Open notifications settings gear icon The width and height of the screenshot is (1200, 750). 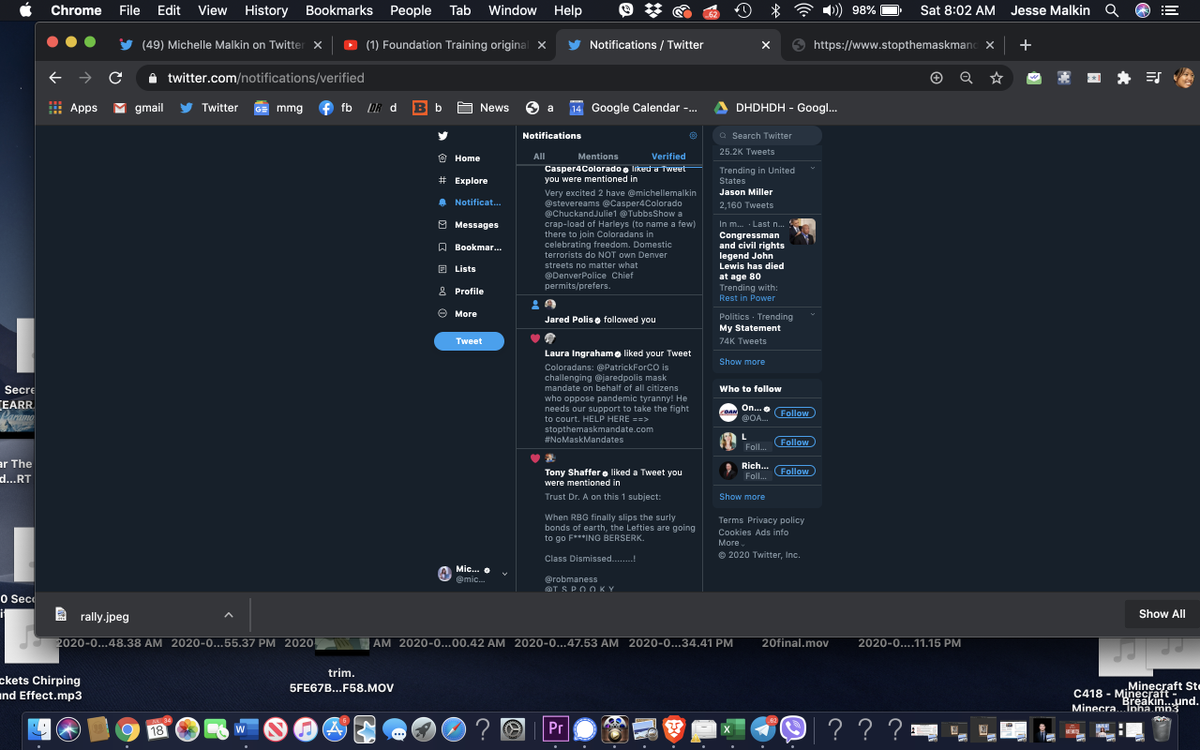[693, 135]
